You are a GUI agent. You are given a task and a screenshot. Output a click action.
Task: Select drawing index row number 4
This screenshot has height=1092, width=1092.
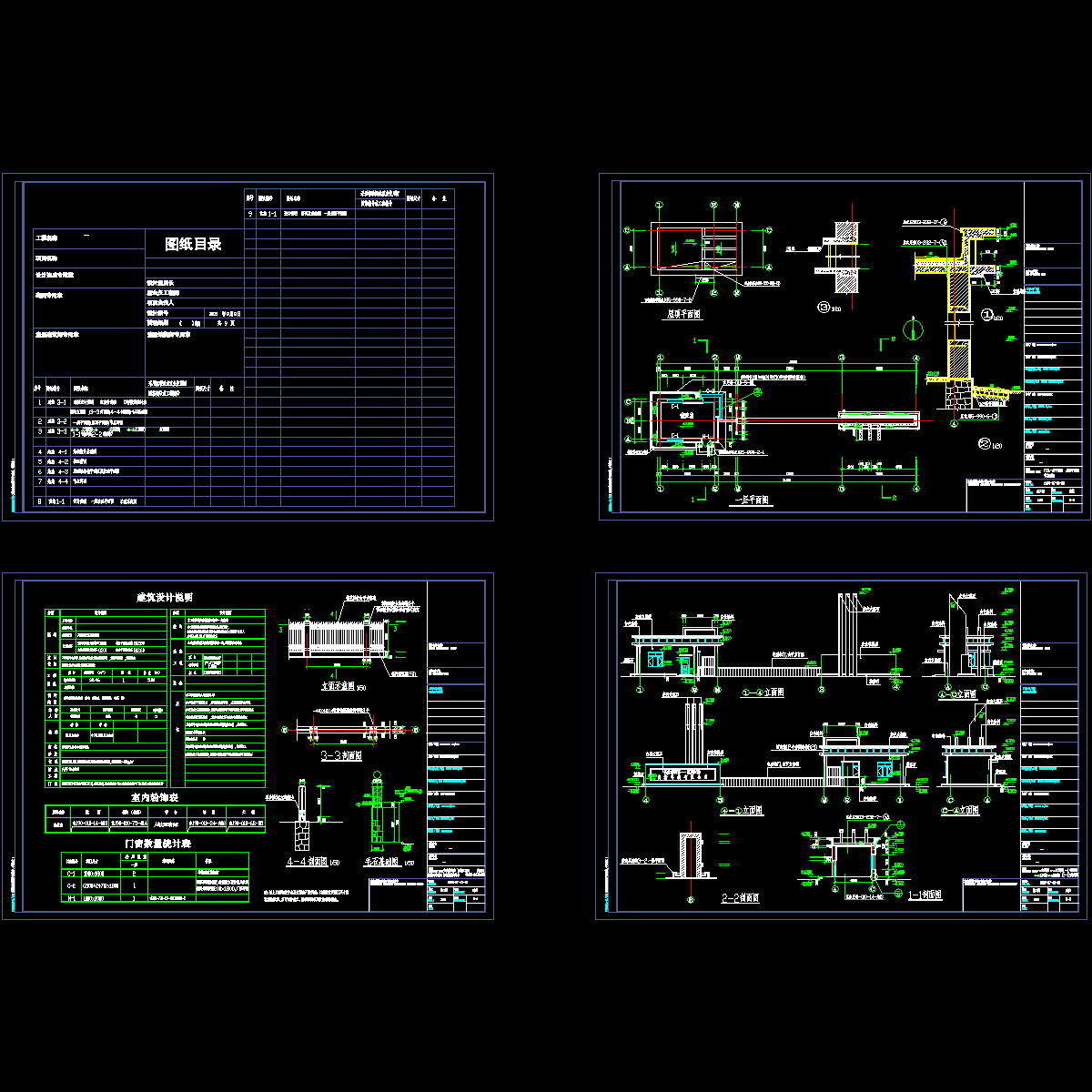tap(139, 451)
